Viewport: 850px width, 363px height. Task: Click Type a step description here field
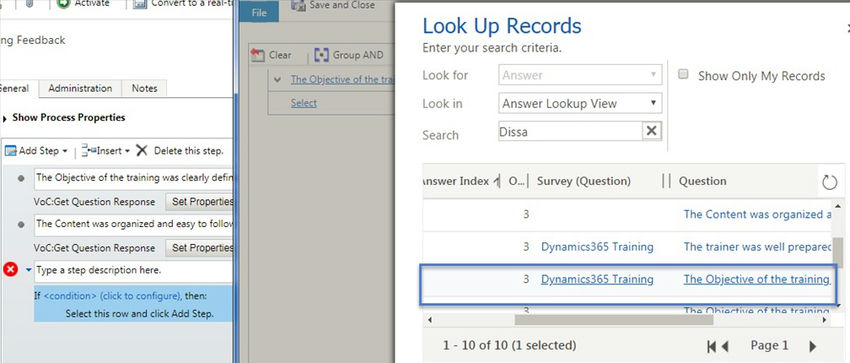click(133, 270)
